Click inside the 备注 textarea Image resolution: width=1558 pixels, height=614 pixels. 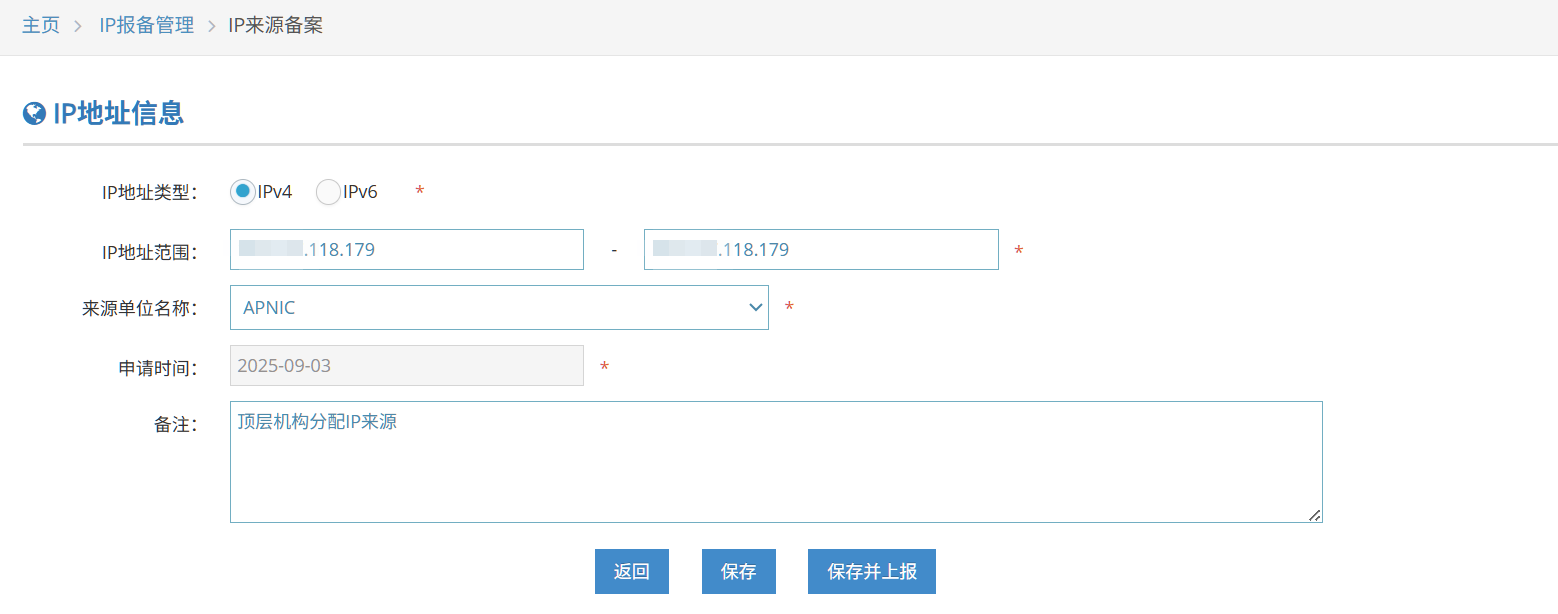point(775,462)
